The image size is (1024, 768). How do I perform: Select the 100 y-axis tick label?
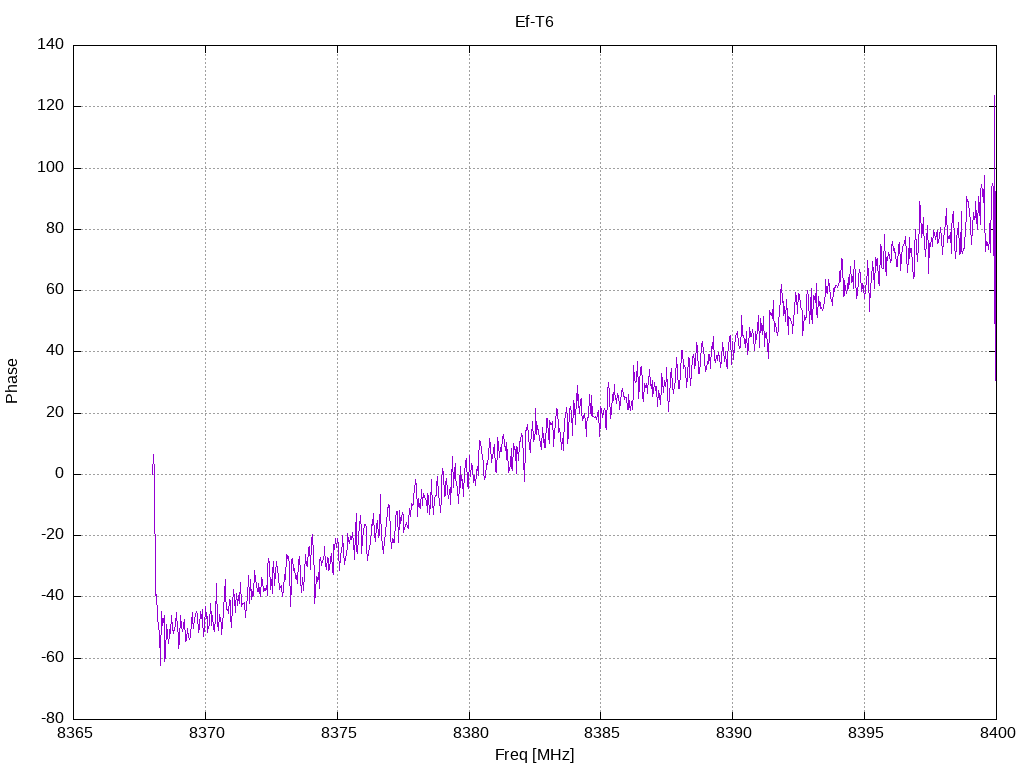point(52,168)
